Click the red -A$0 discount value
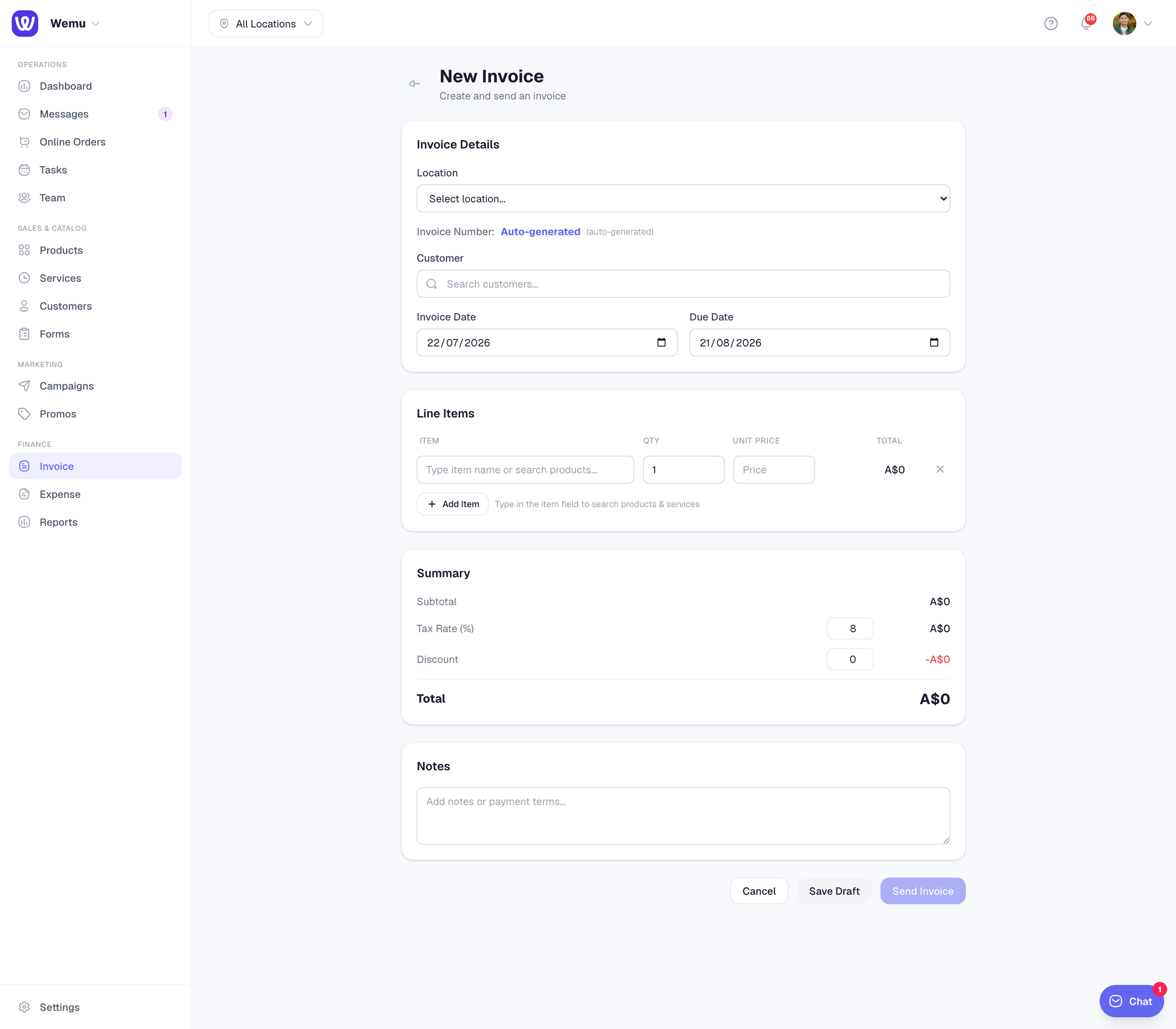This screenshot has height=1029, width=1176. tap(937, 659)
